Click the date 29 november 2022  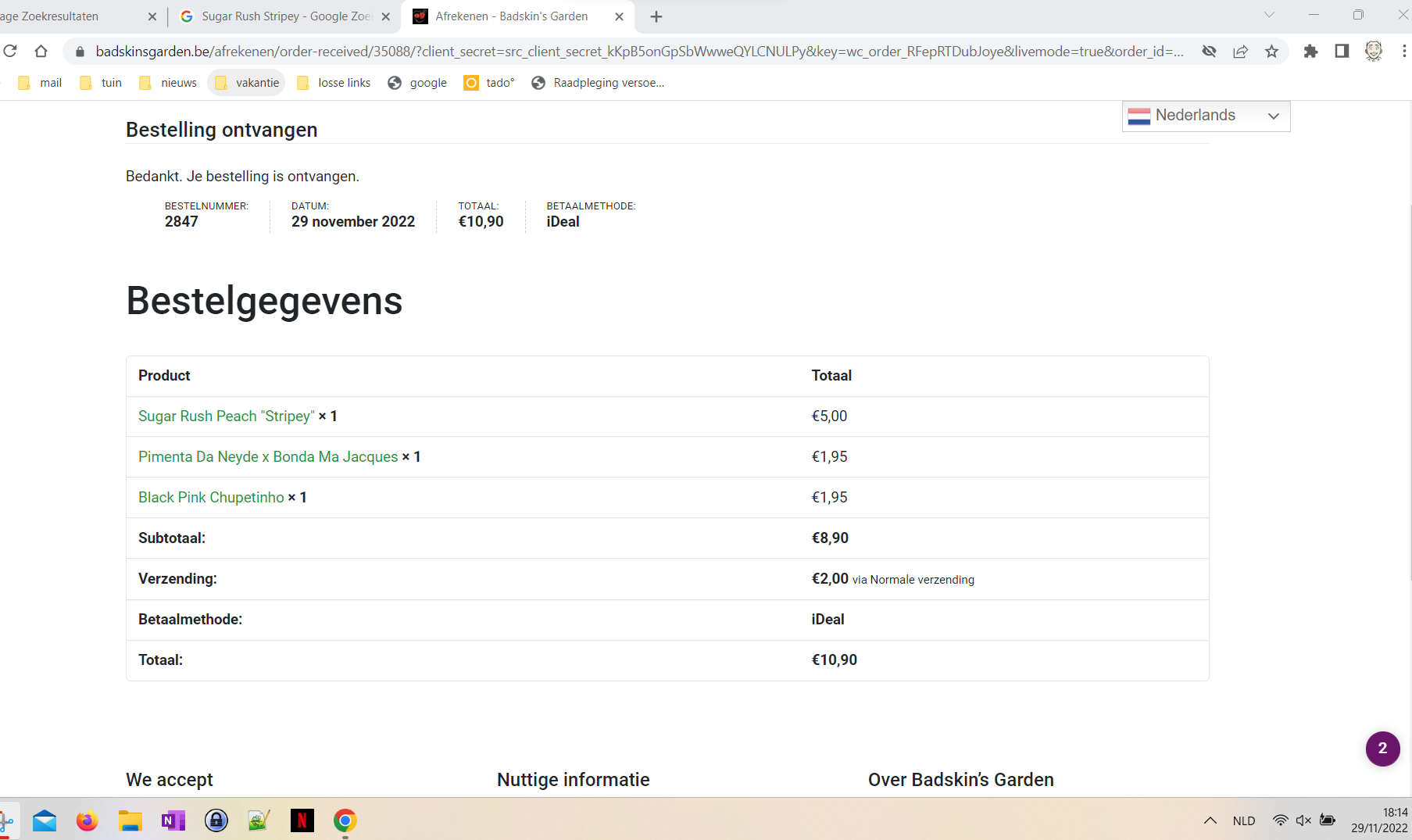[x=353, y=222]
